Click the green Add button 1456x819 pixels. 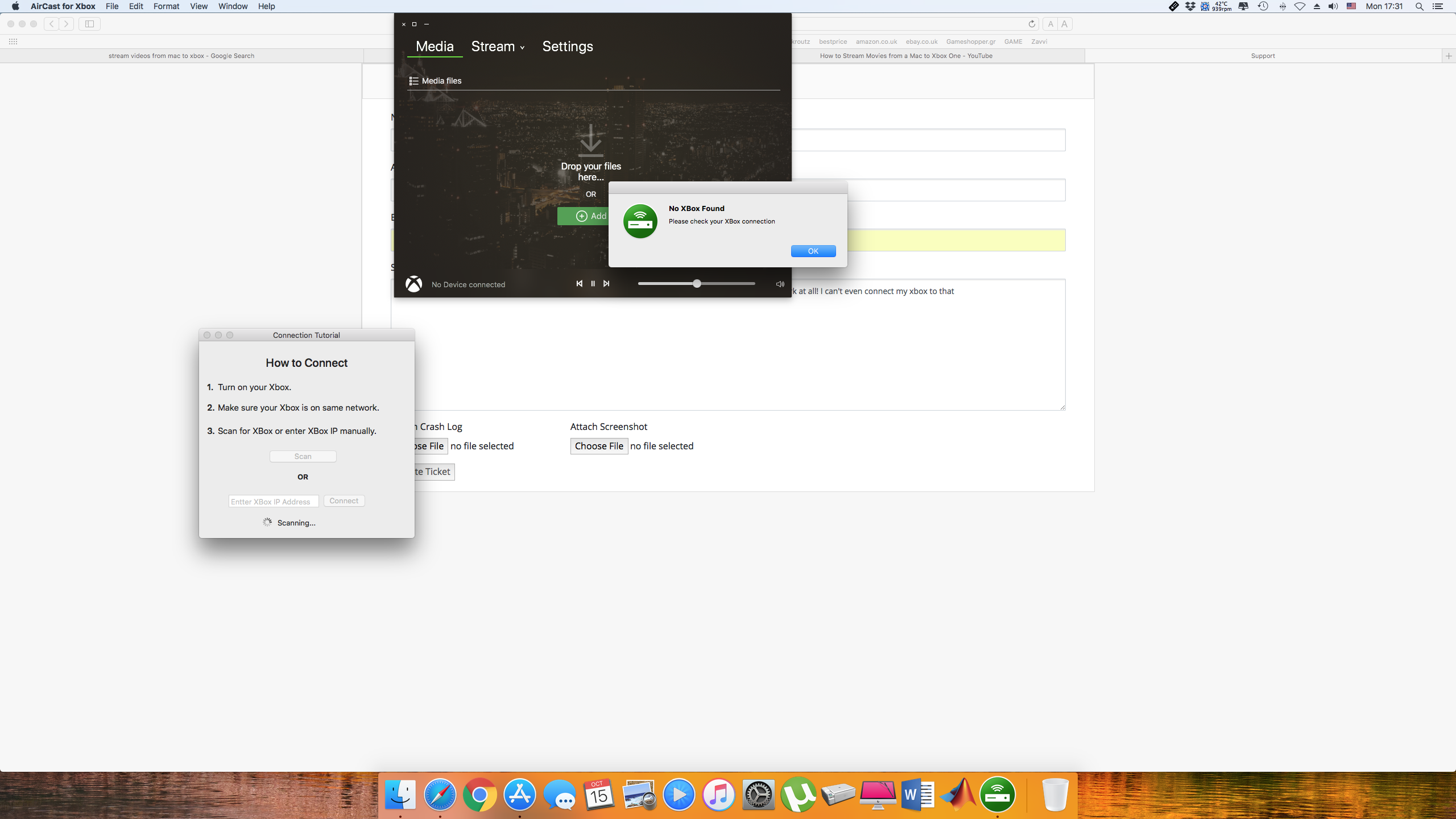click(584, 216)
